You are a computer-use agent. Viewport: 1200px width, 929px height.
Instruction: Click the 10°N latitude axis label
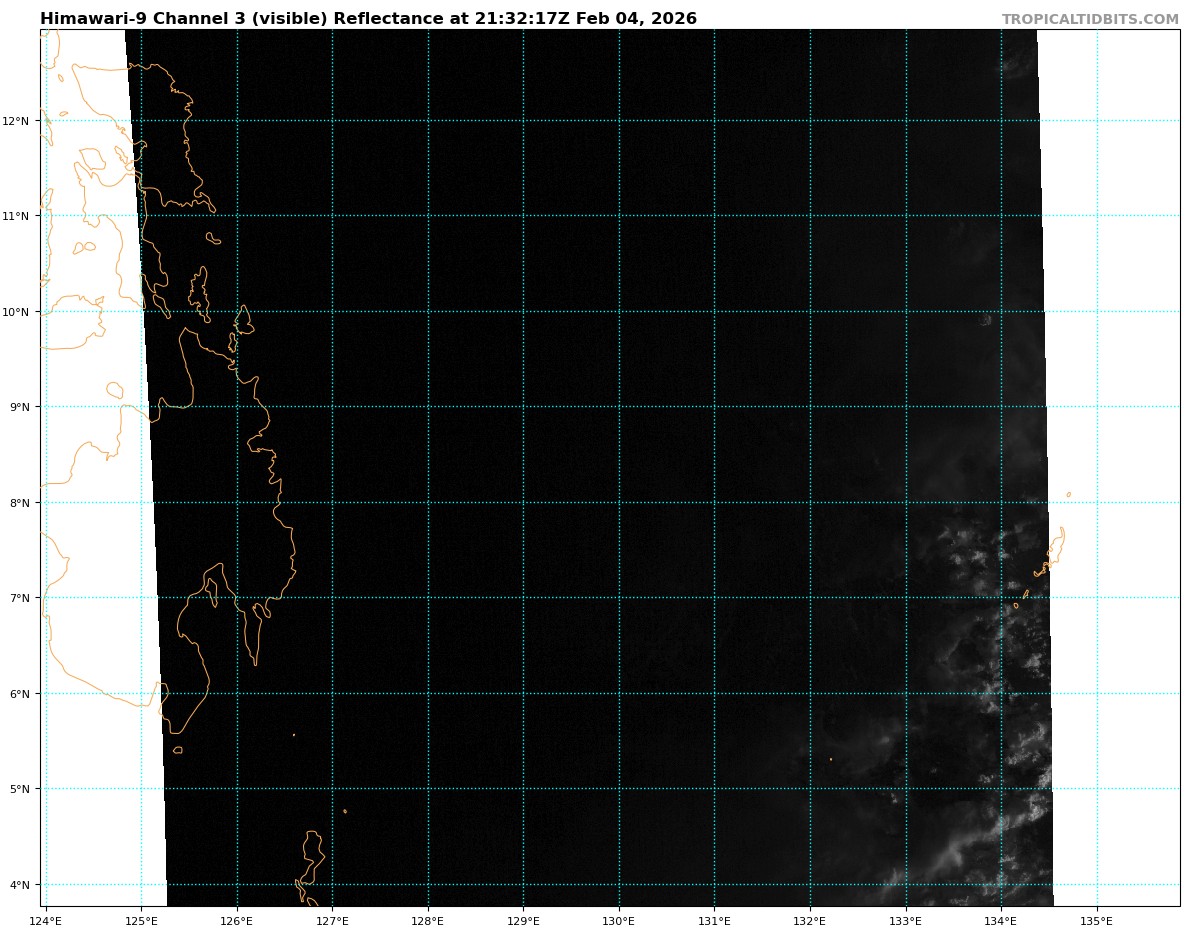[x=16, y=312]
